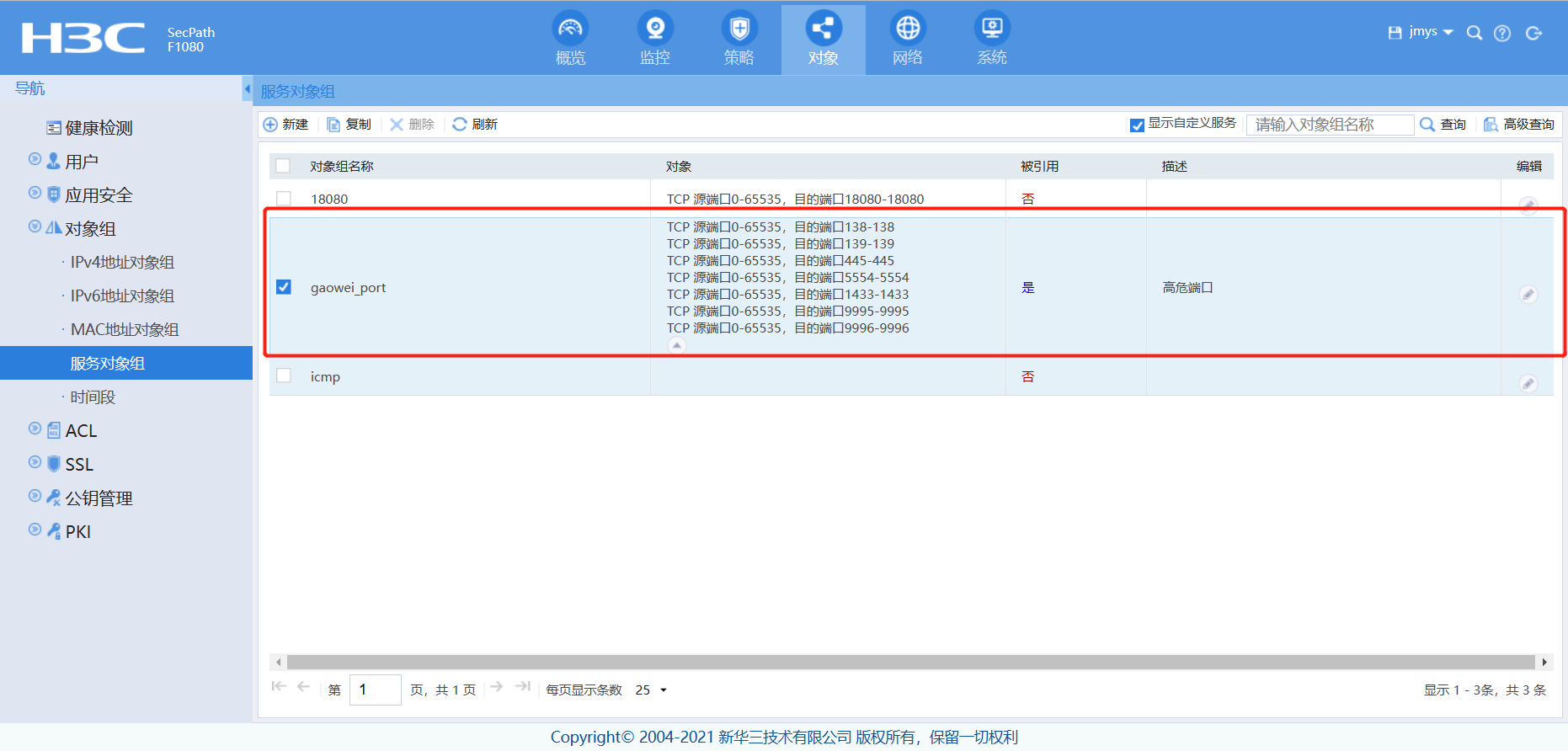The height and width of the screenshot is (751, 1568).
Task: Click the 删除 button
Action: pyautogui.click(x=413, y=125)
